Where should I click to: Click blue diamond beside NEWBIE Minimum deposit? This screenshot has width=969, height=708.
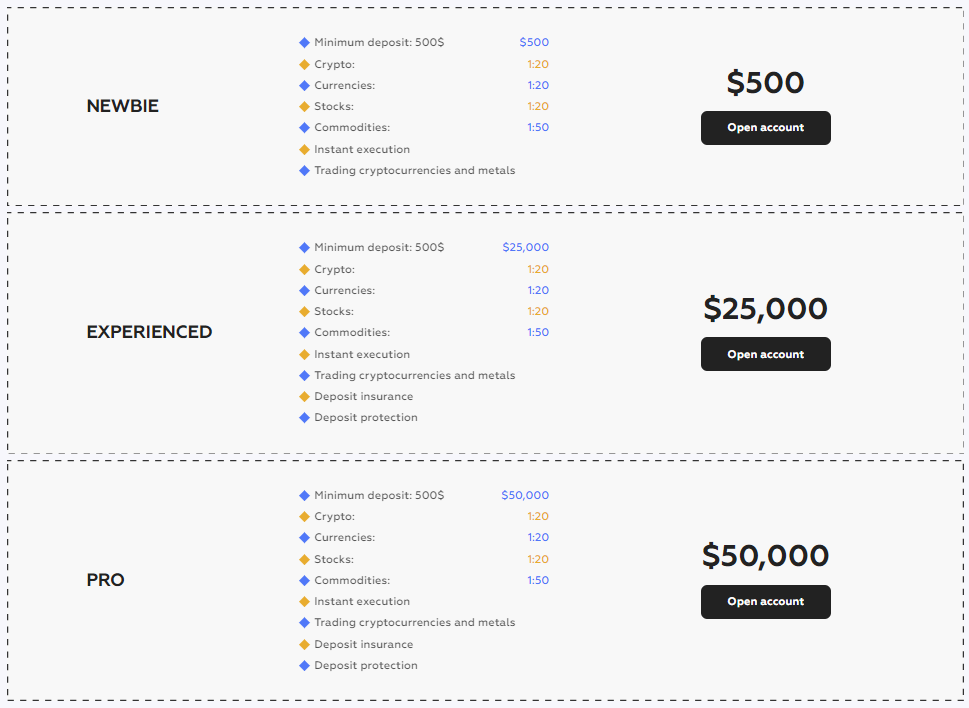[304, 43]
